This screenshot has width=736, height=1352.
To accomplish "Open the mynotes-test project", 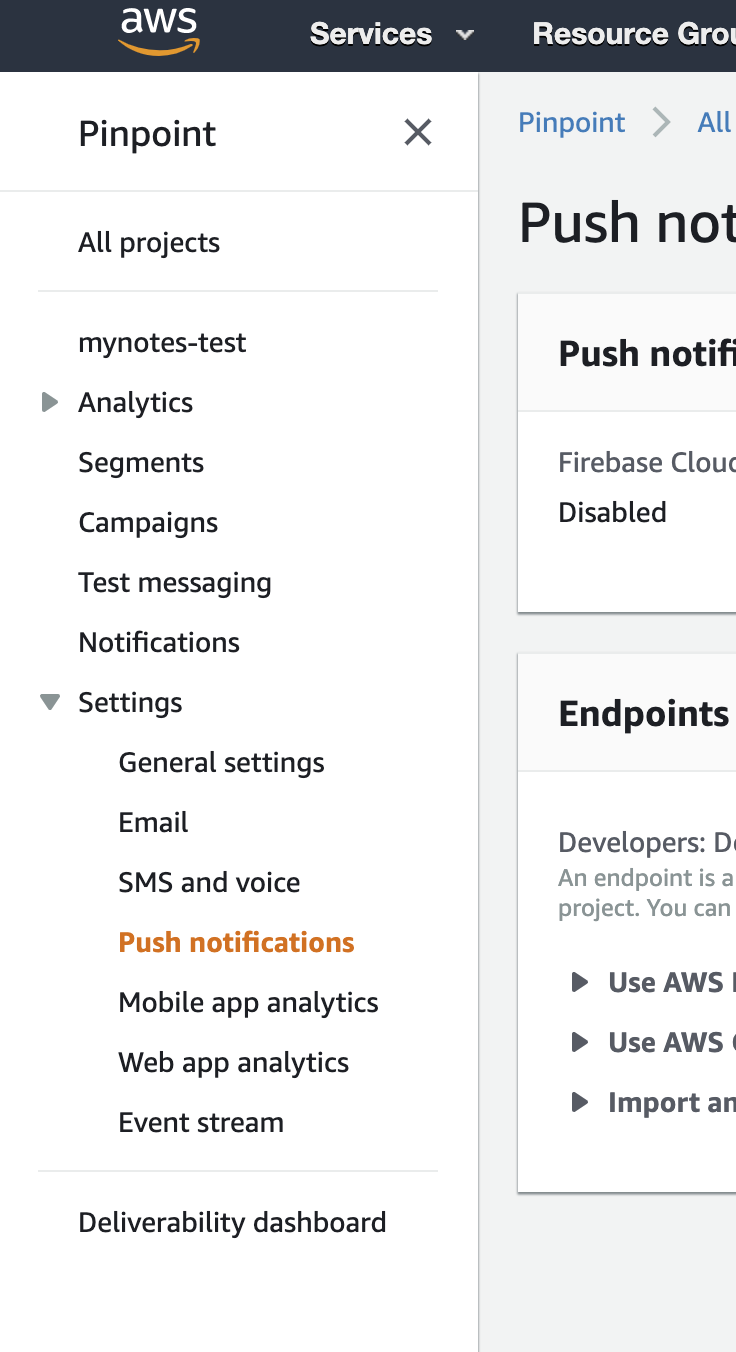I will [x=162, y=342].
